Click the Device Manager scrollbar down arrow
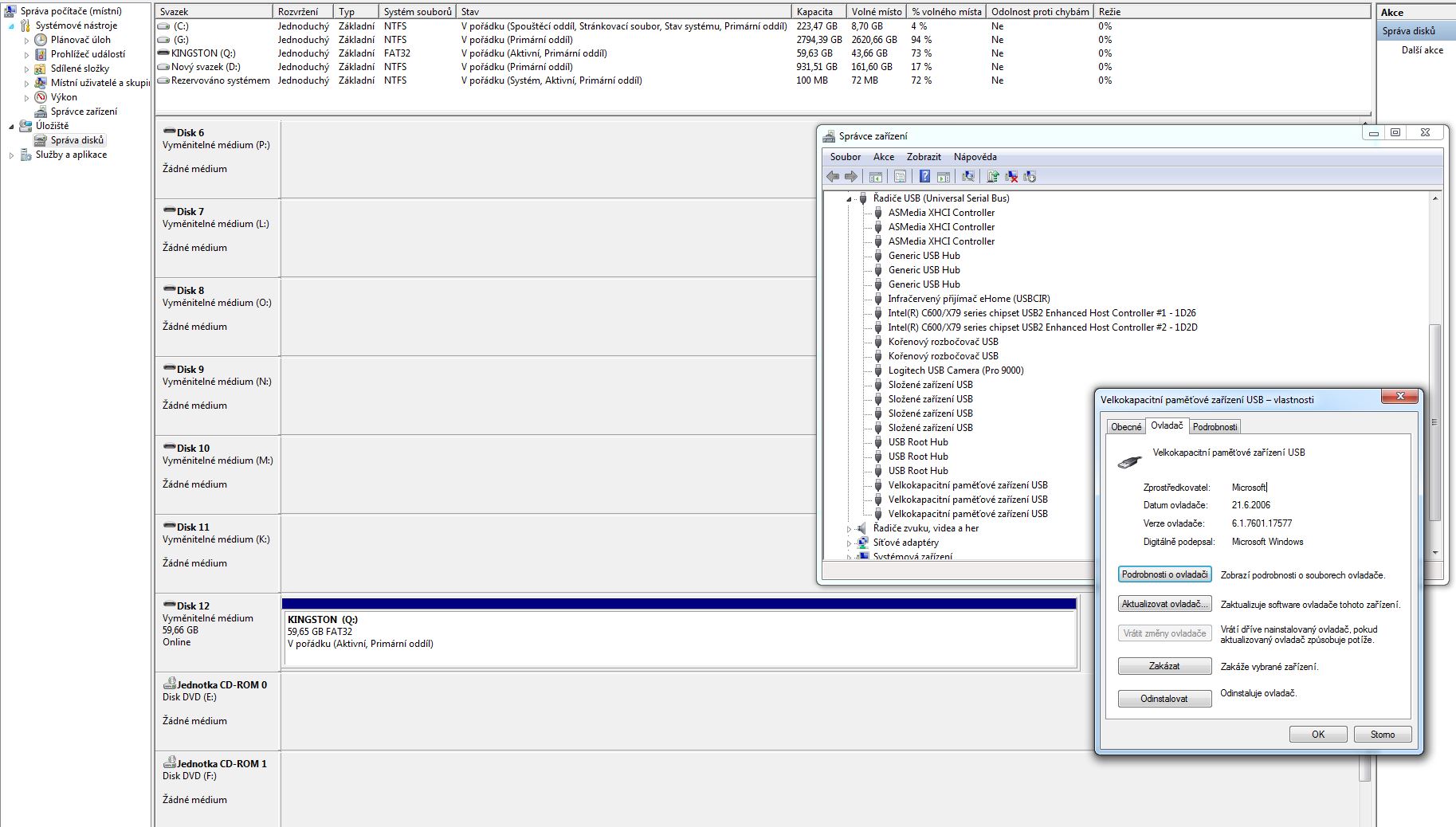Screen dimensions: 1456x827 [x=1434, y=552]
